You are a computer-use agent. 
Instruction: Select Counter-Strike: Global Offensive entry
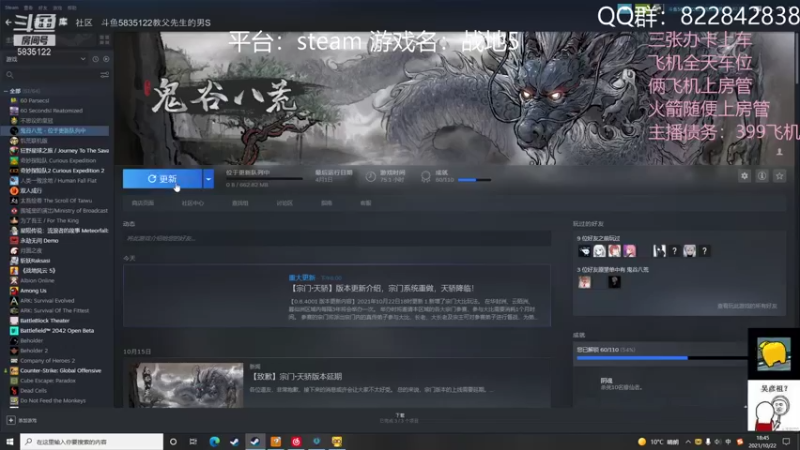(60, 370)
